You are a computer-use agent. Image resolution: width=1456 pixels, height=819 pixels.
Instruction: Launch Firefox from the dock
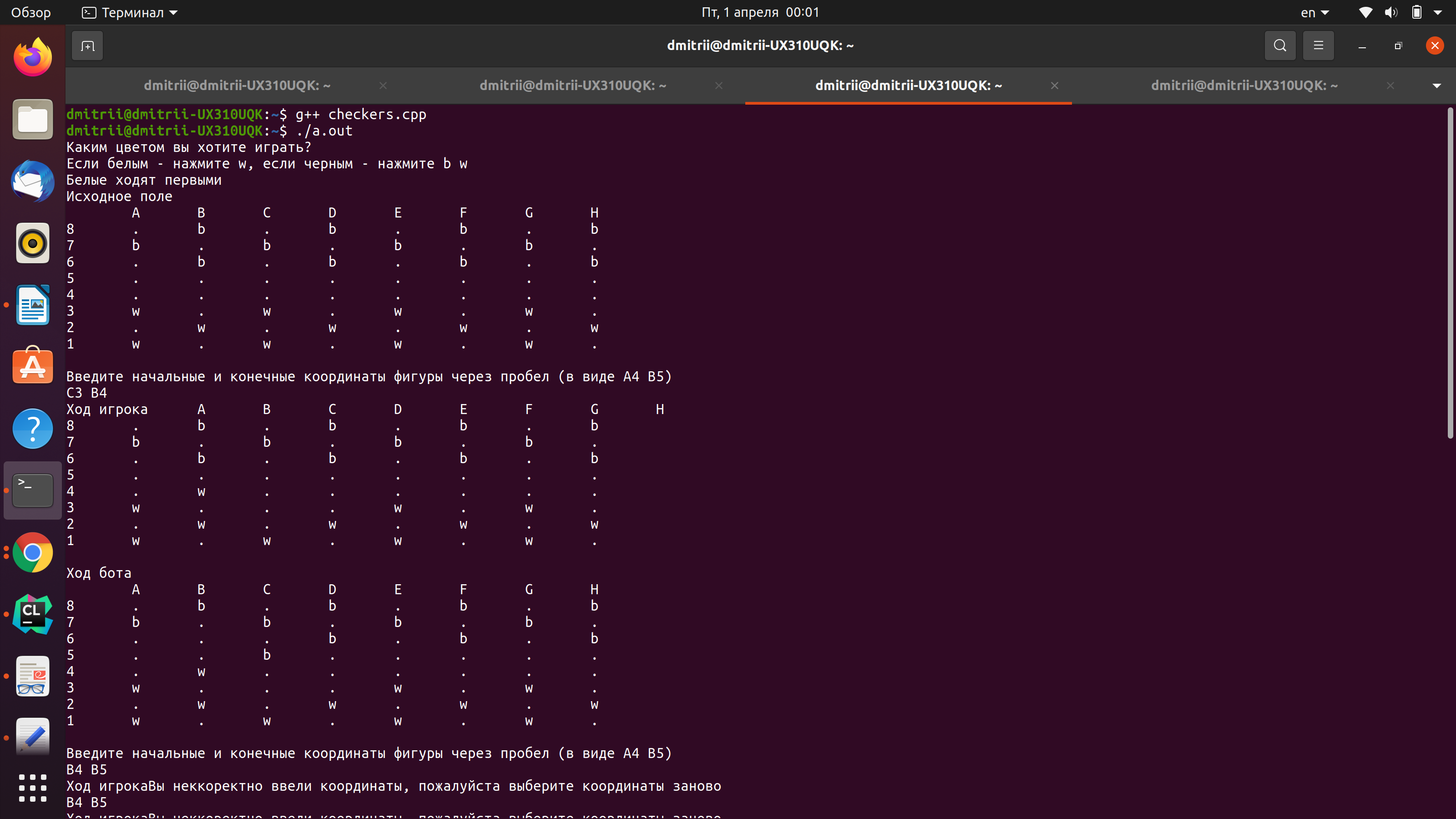[32, 56]
